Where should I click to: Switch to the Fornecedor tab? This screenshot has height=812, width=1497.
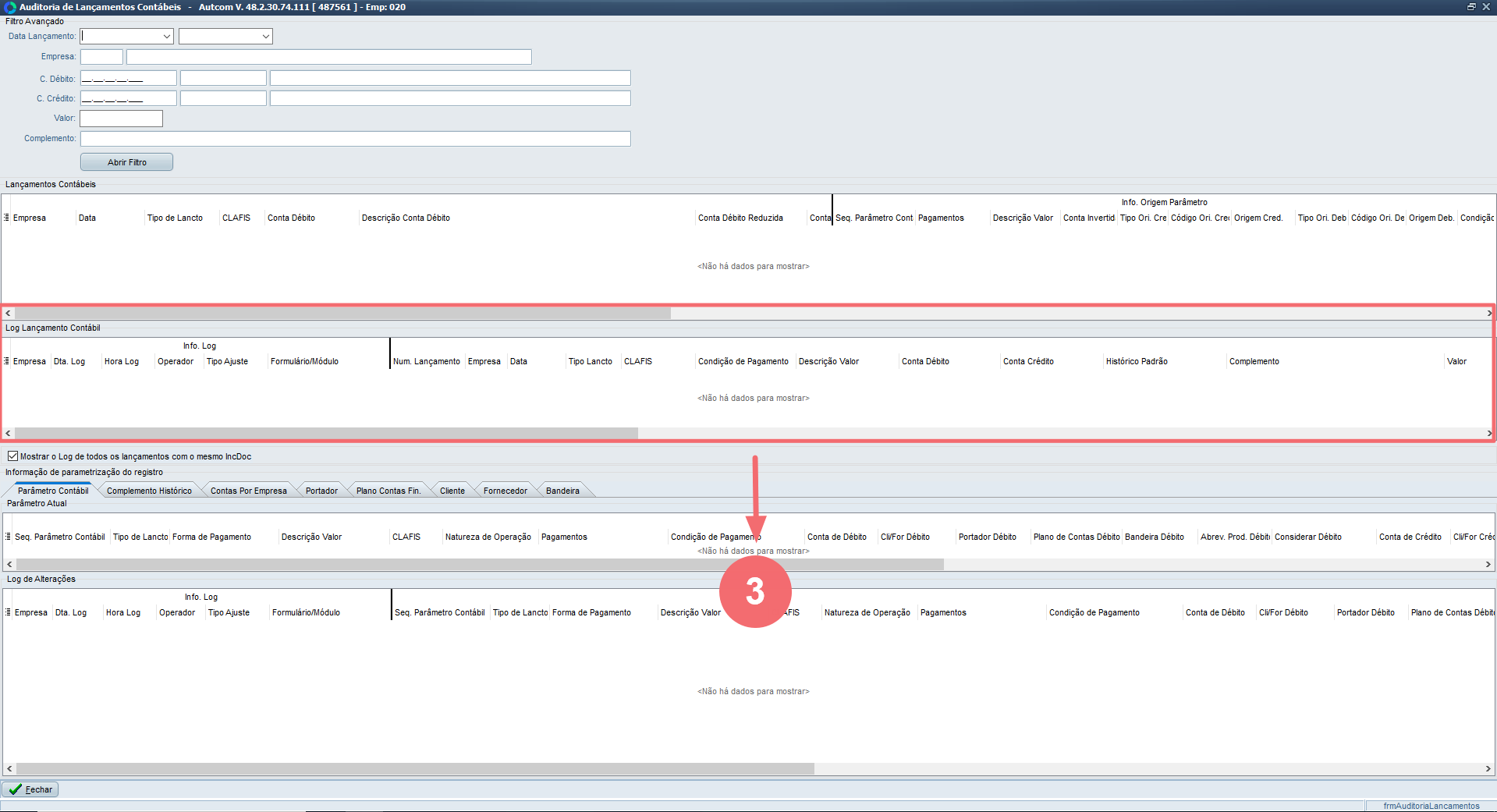point(505,491)
